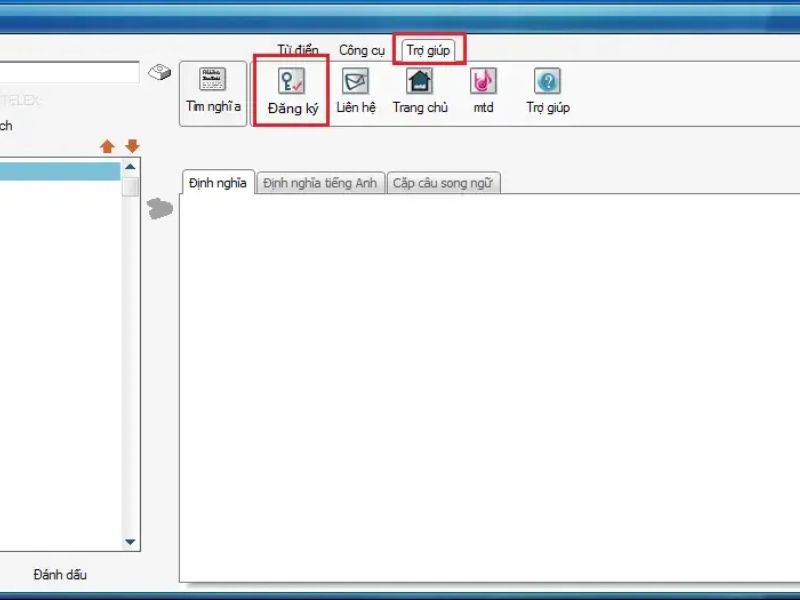800x600 pixels.
Task: Click the word list scroll up arrow
Action: coord(130,167)
